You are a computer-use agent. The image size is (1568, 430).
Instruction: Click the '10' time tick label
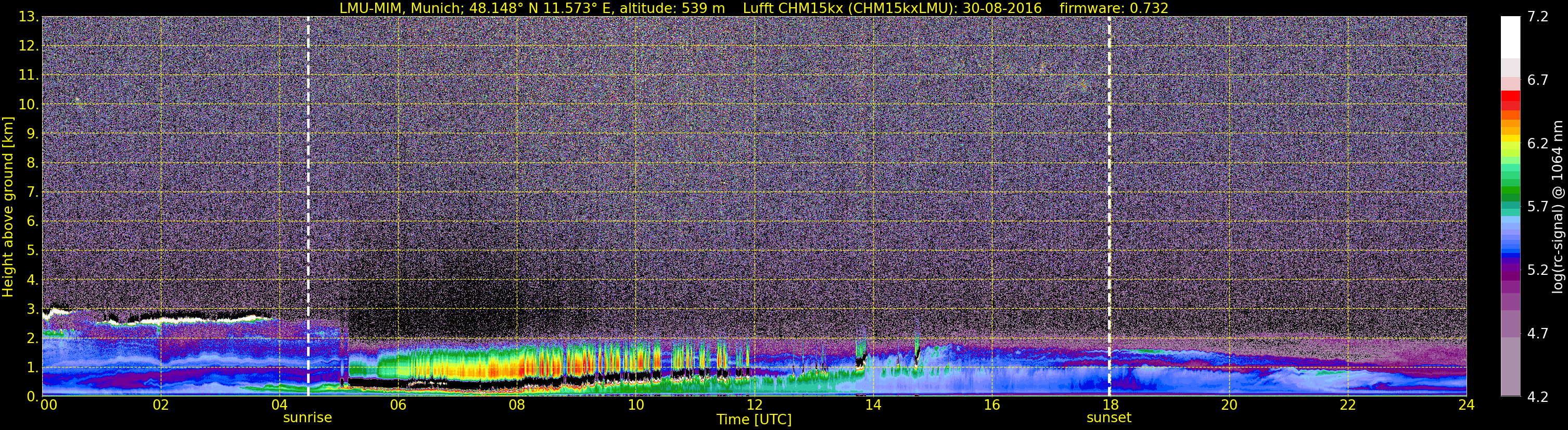635,405
